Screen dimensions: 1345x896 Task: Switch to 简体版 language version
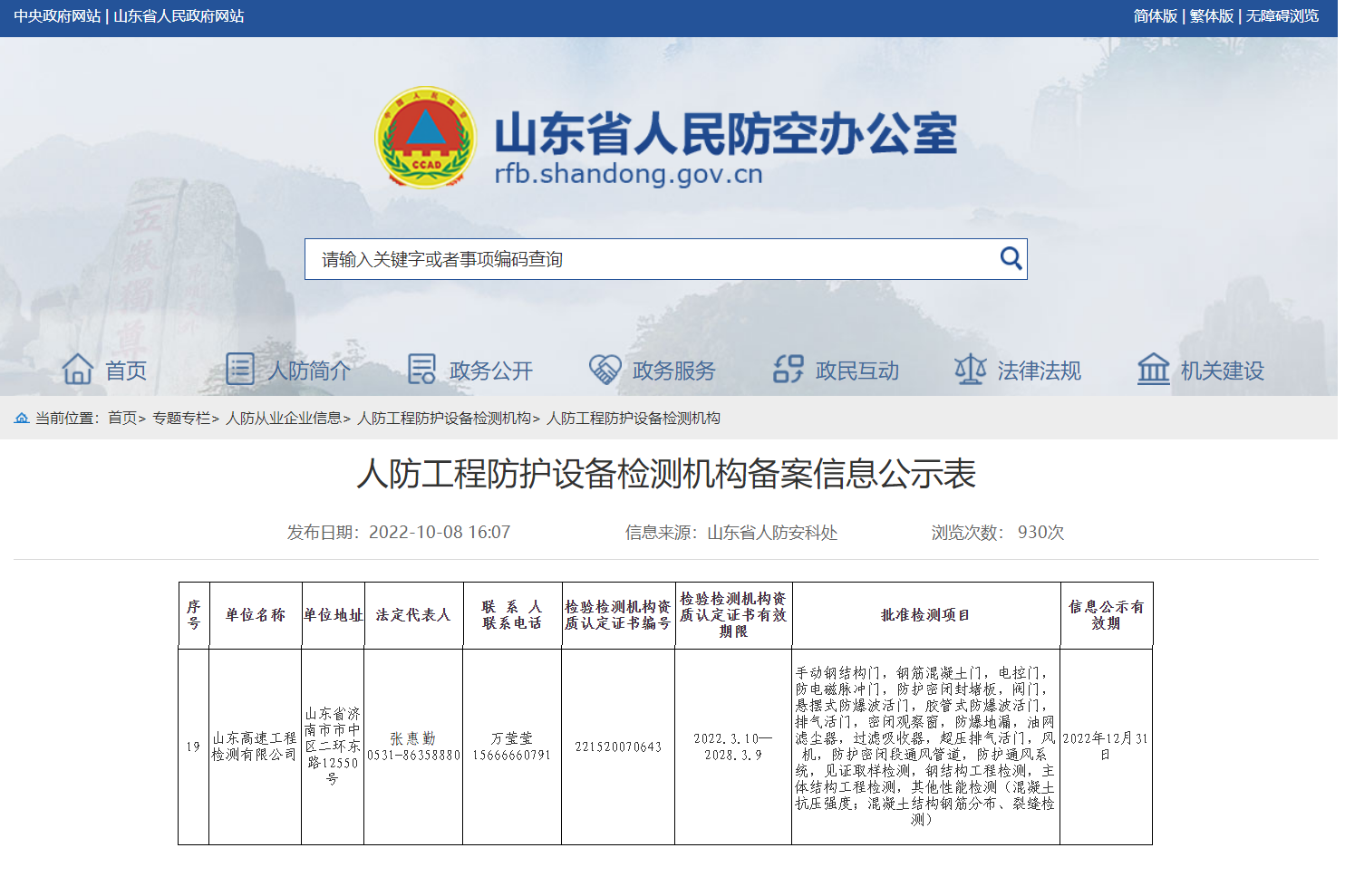click(1155, 16)
